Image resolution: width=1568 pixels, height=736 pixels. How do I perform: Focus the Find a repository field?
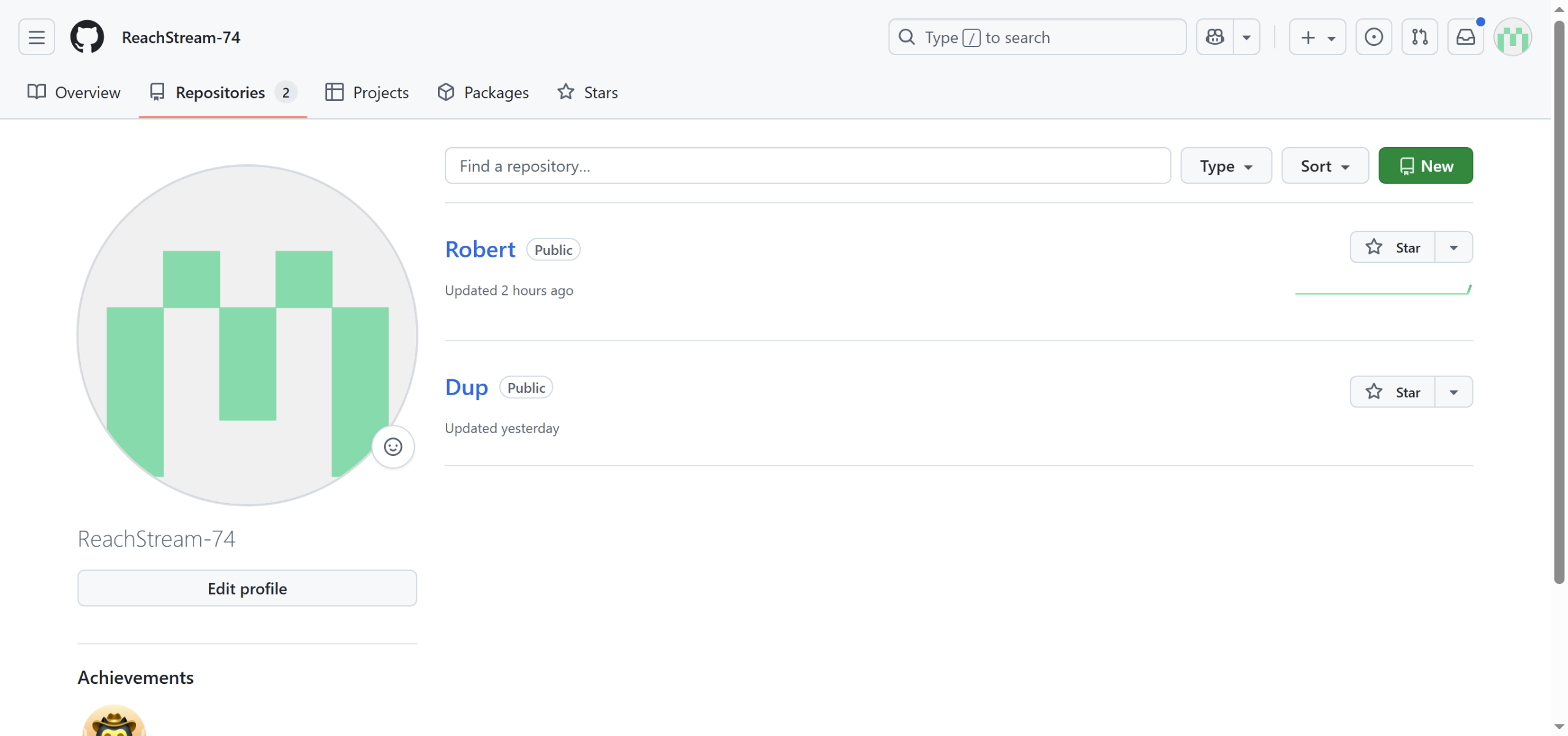click(807, 166)
